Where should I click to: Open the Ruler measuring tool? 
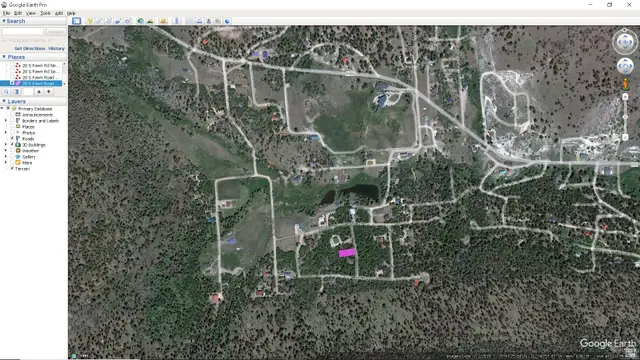pos(176,21)
